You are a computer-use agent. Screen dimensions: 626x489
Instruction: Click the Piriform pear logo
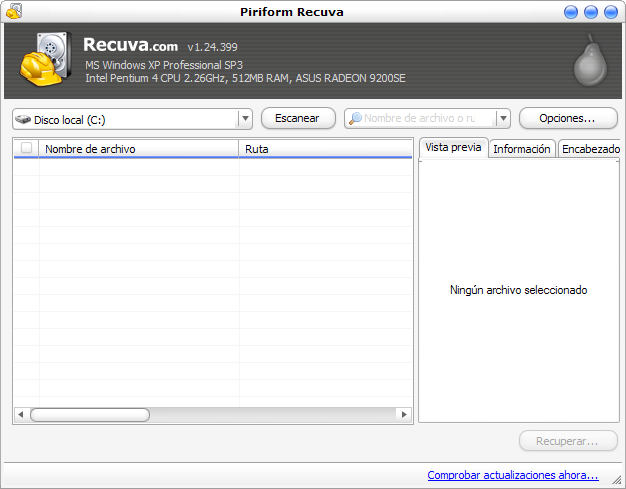click(x=589, y=61)
